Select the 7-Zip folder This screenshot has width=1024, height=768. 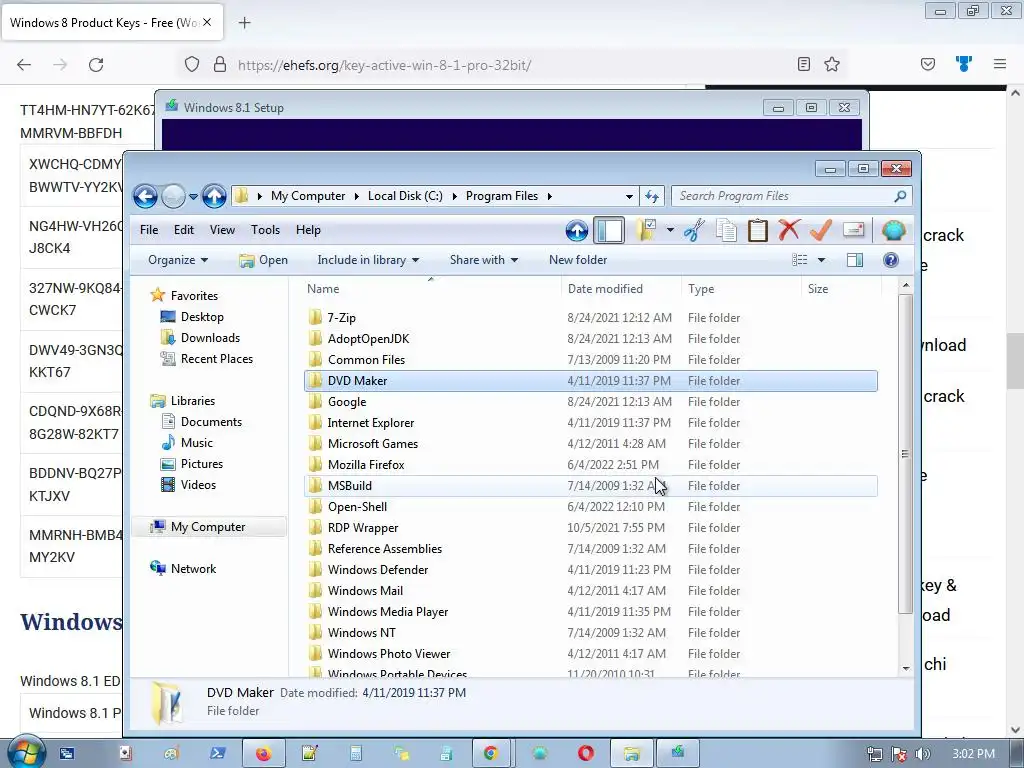pyautogui.click(x=590, y=317)
